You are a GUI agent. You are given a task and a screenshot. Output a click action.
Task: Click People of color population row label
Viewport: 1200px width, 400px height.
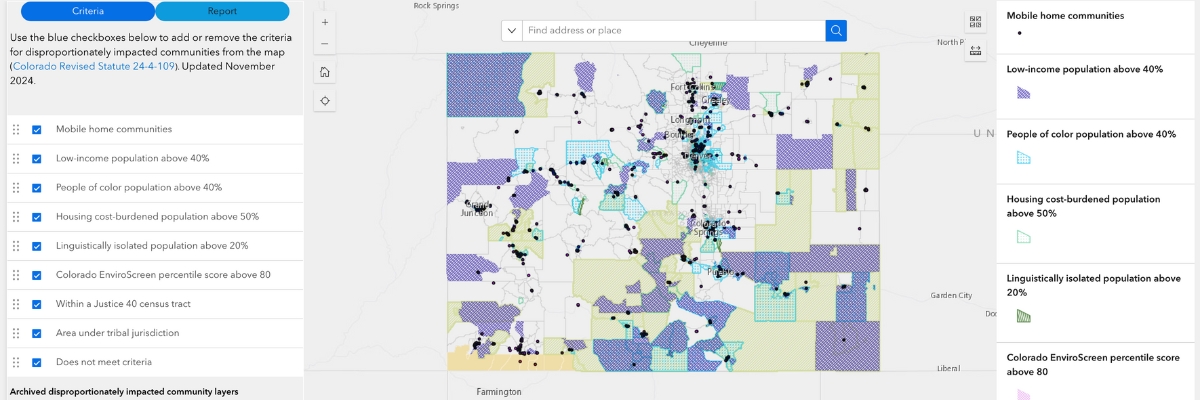pos(139,187)
